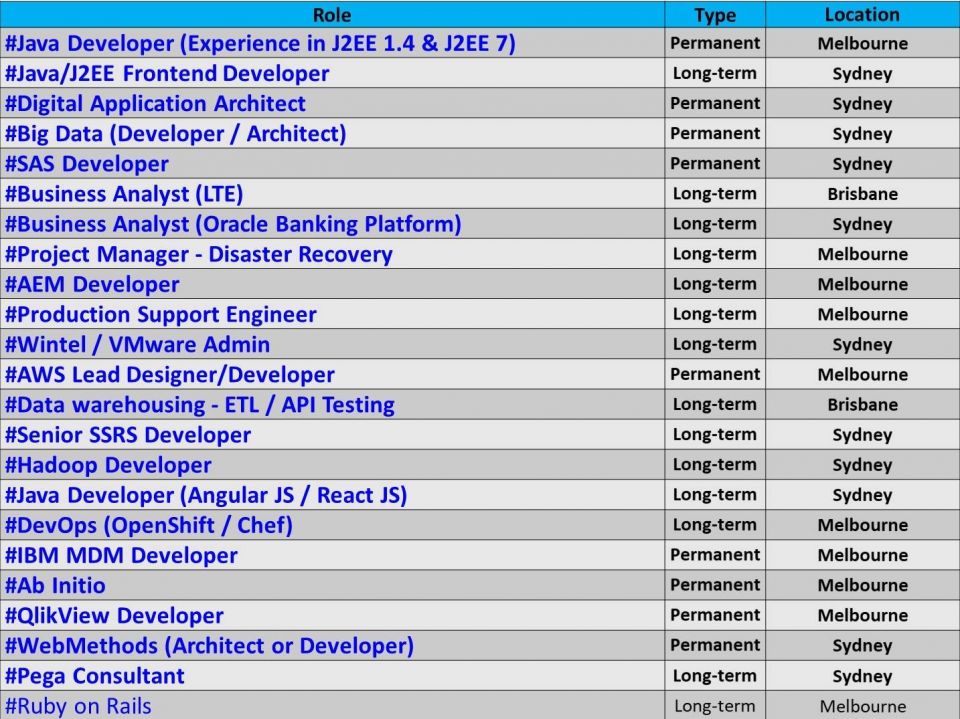Click the #SAS Developer role

point(87,164)
